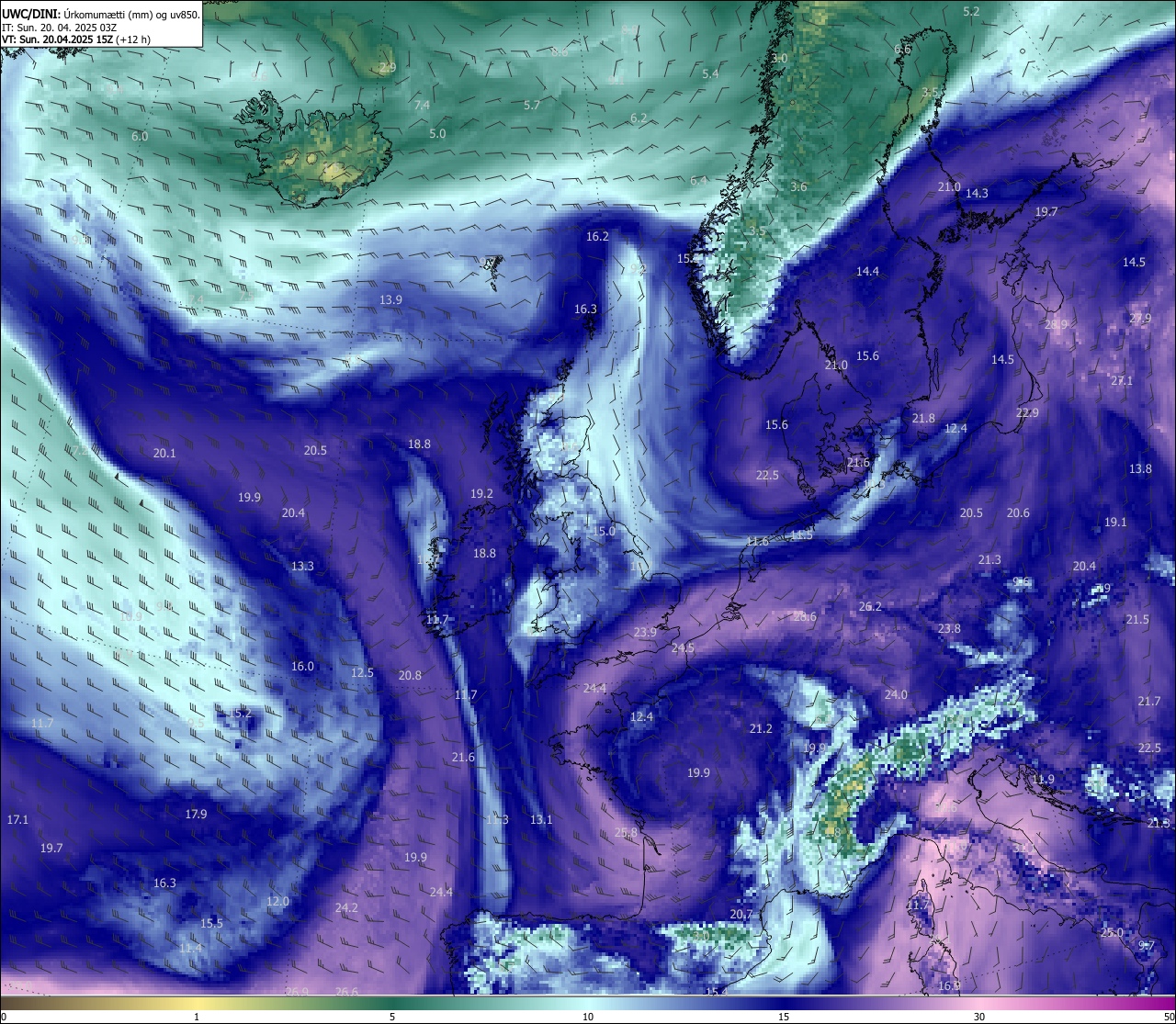Click the map value '12.5' in the Atlantic

(363, 672)
